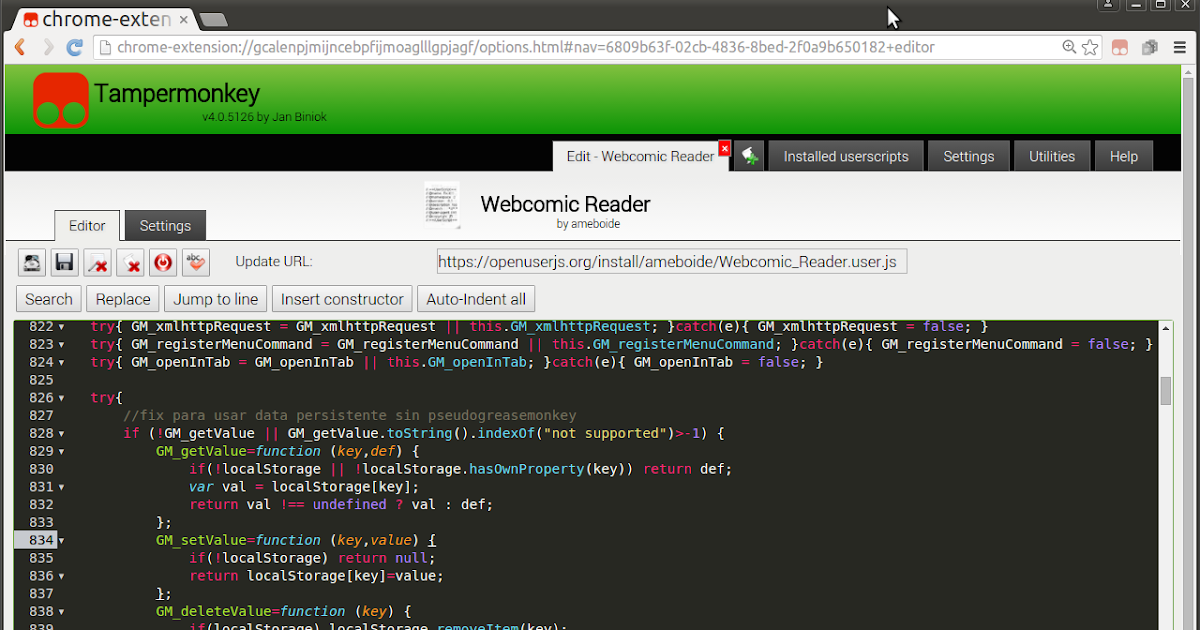Click line number 833 in gutter
The image size is (1200, 630).
pos(41,523)
